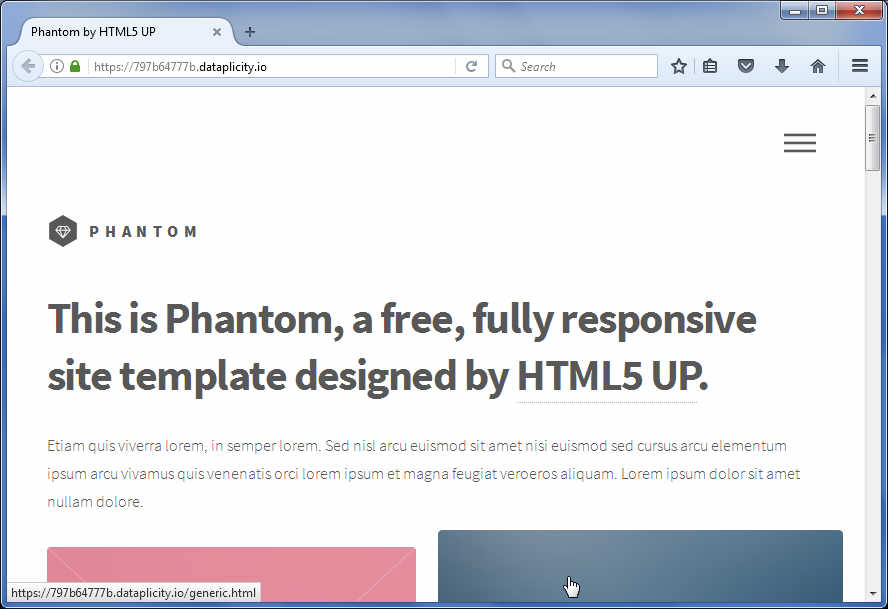Click the green padlock security icon
This screenshot has width=888, height=609.
click(x=75, y=67)
